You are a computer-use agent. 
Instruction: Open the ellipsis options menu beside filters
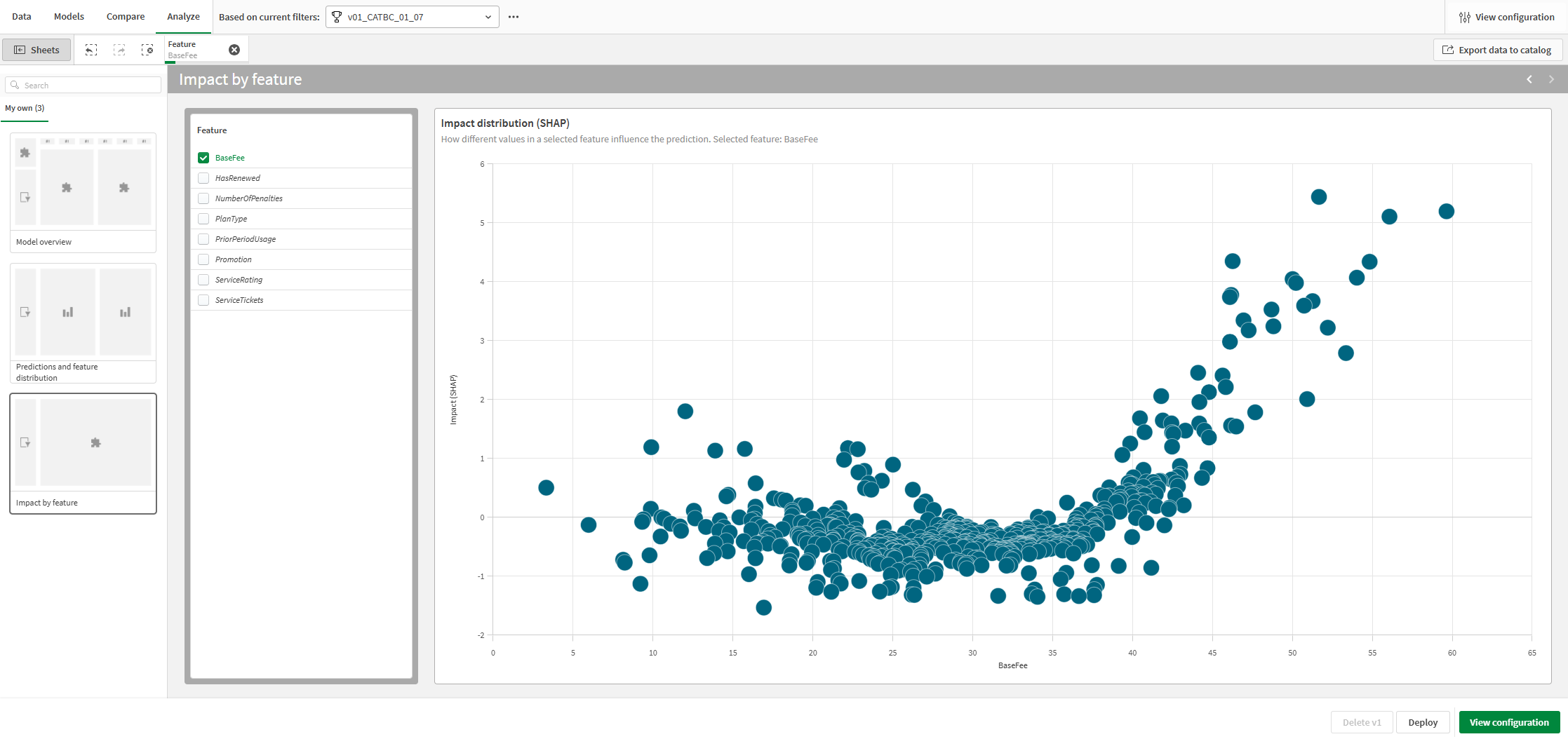click(x=513, y=16)
